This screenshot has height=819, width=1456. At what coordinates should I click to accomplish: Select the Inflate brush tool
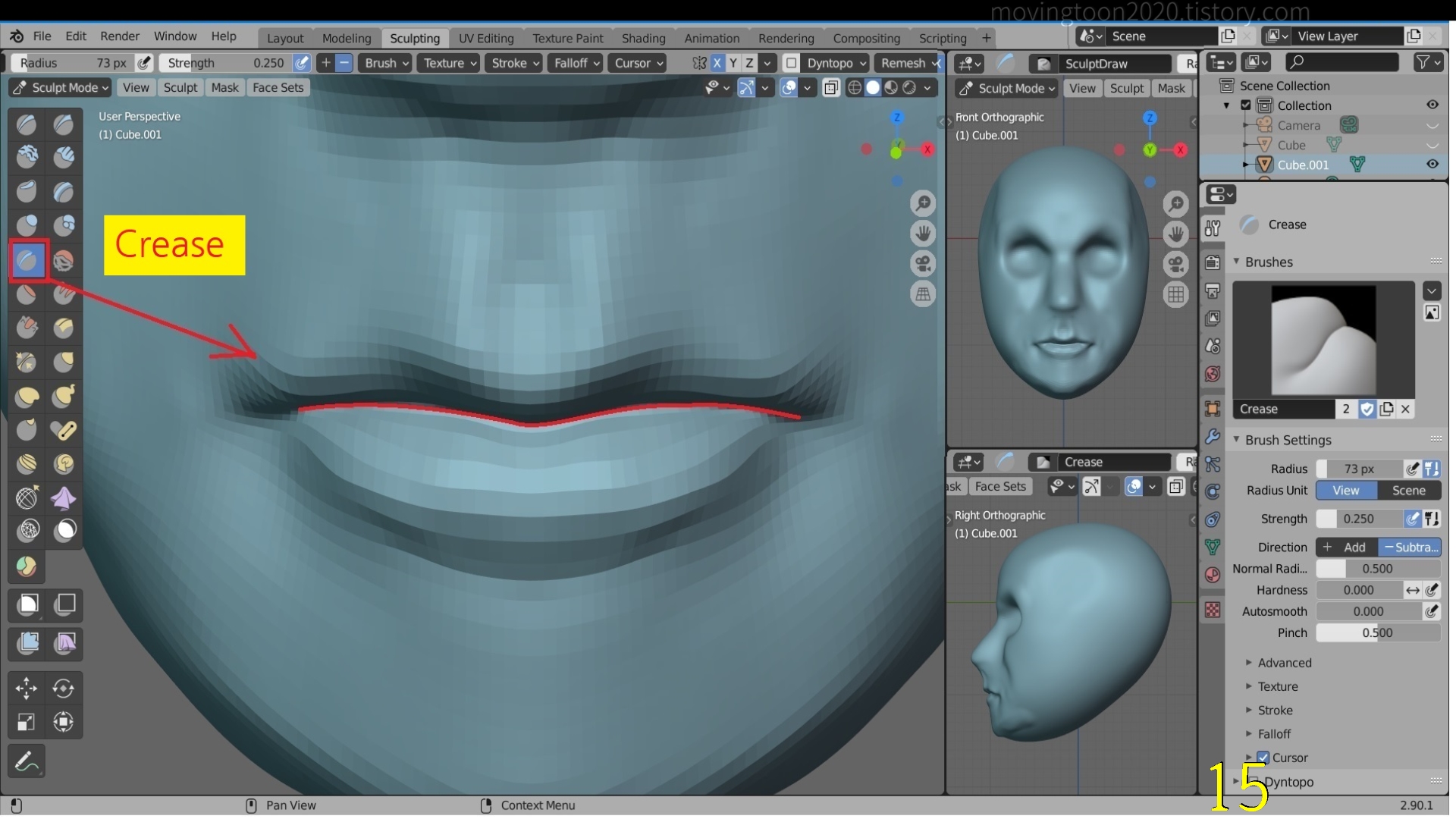tap(27, 225)
